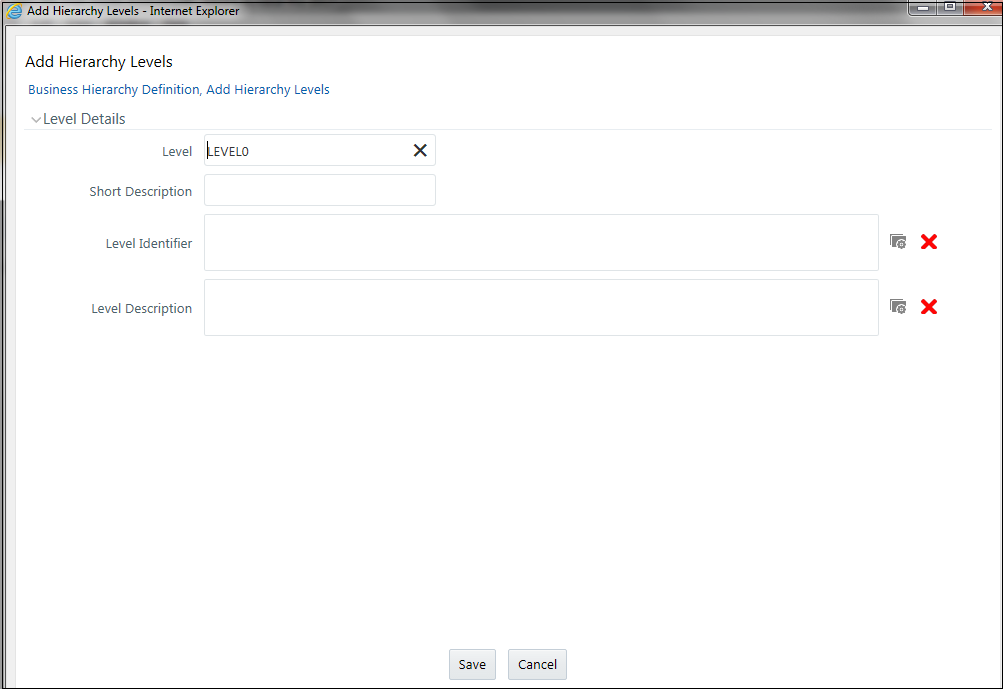This screenshot has height=689, width=1003.
Task: Click the Short Description label
Action: (141, 191)
